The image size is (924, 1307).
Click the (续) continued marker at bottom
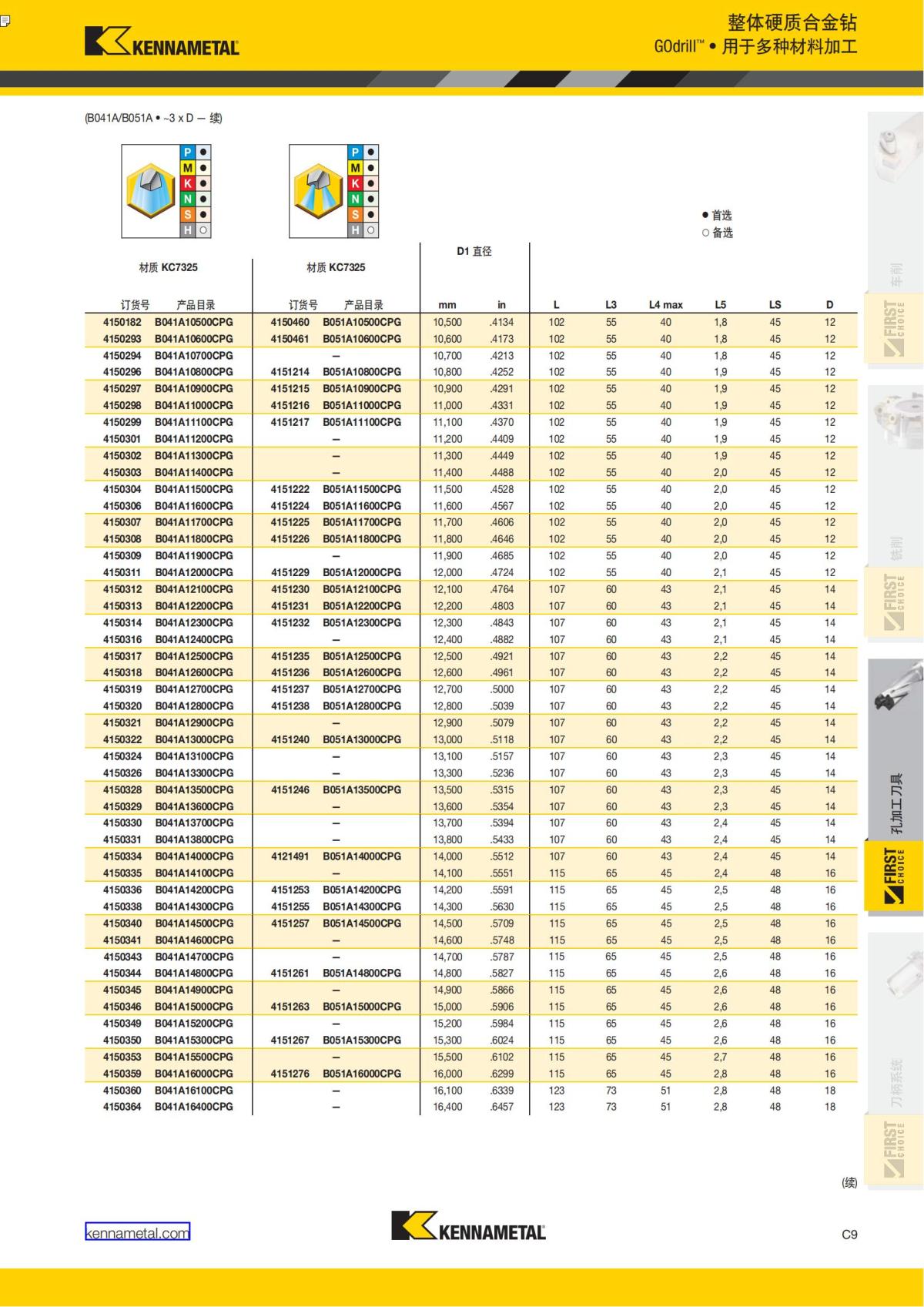point(849,1182)
